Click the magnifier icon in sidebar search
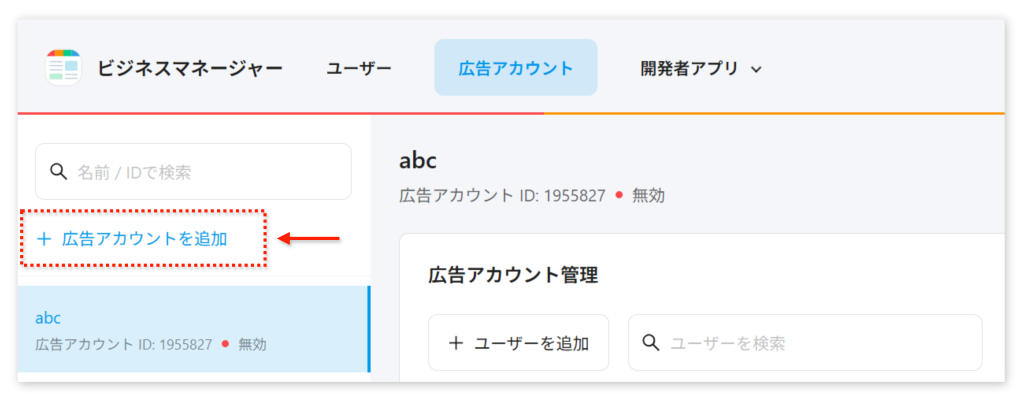Viewport: 1024px width, 402px height. (59, 172)
